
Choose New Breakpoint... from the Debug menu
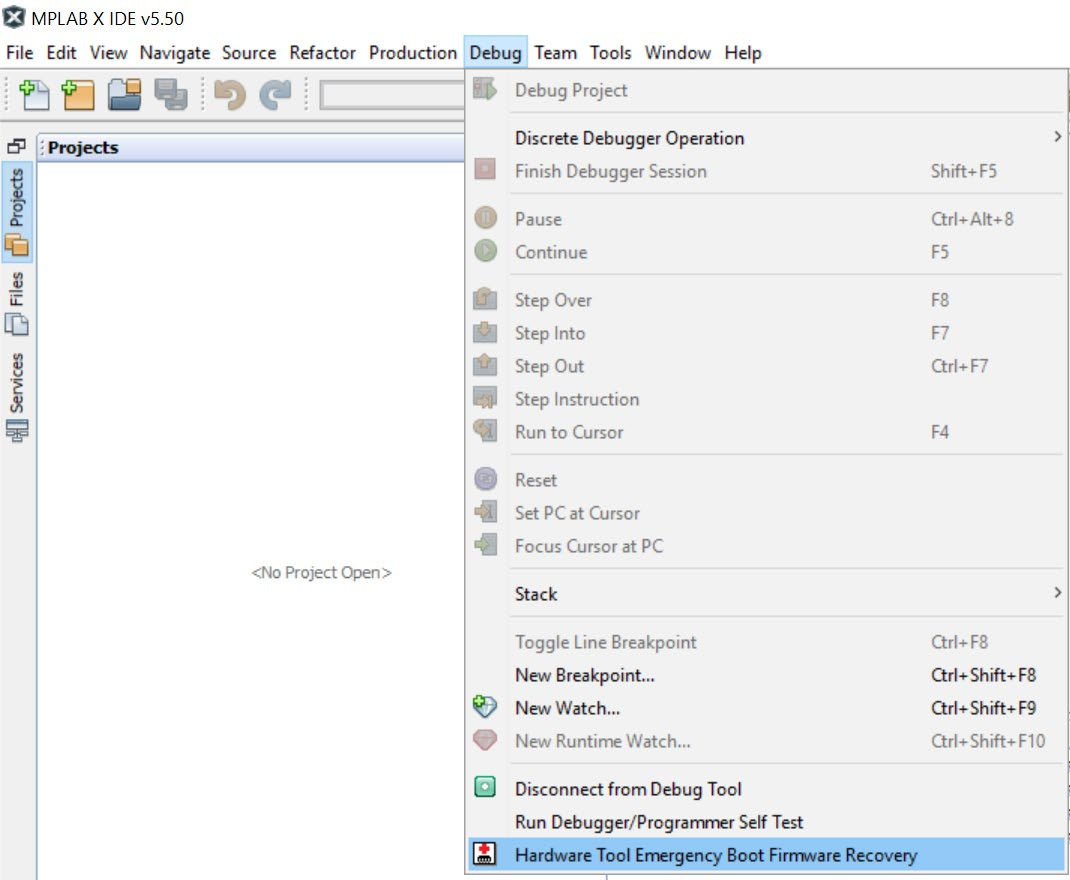point(584,675)
